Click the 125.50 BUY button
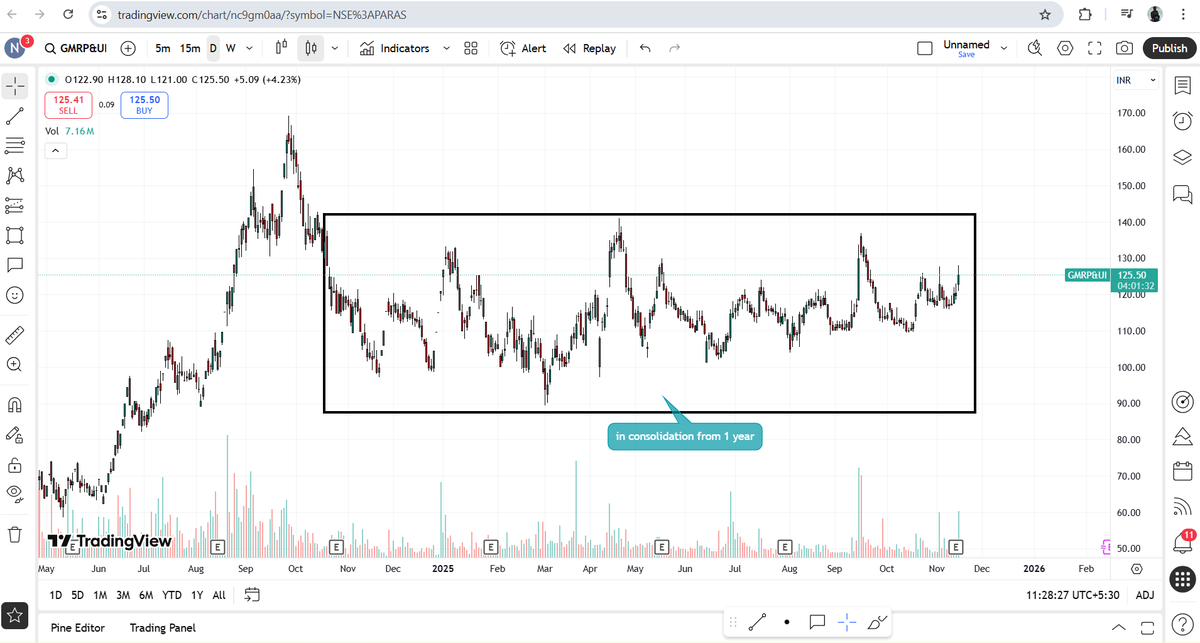Image resolution: width=1200 pixels, height=643 pixels. point(144,105)
